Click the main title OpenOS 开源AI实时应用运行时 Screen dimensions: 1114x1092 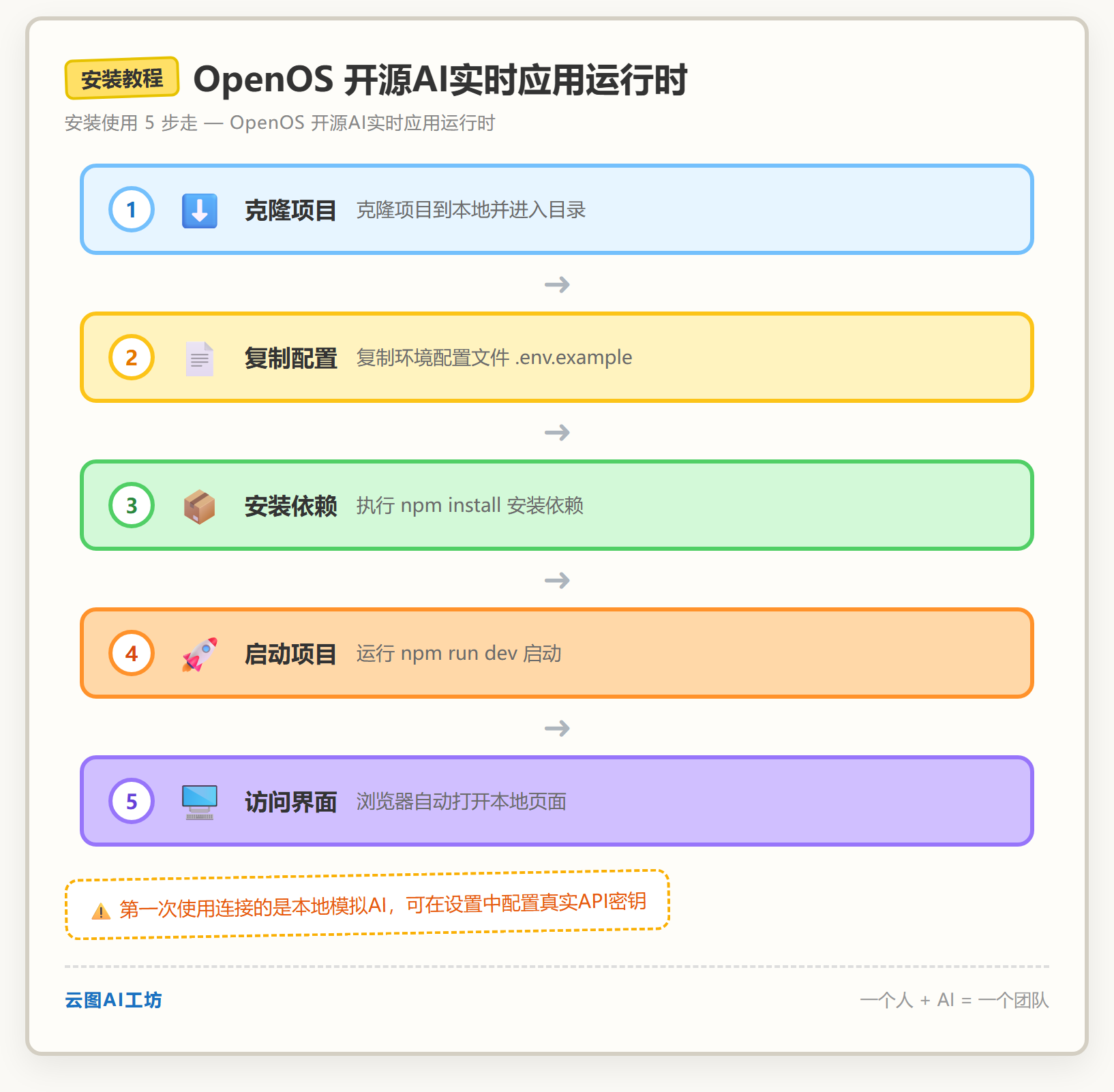coord(440,80)
